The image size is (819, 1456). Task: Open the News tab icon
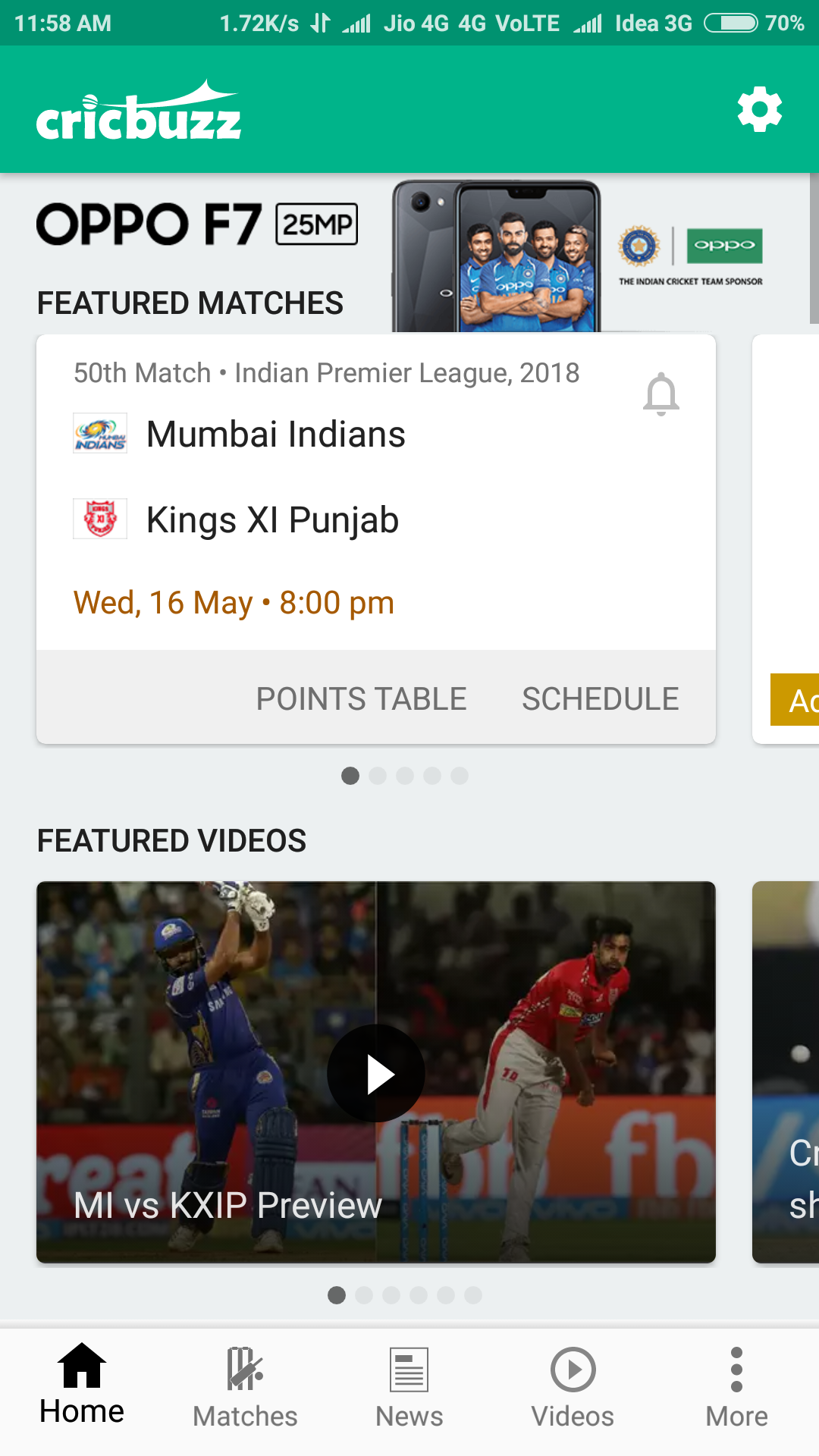point(409,1370)
